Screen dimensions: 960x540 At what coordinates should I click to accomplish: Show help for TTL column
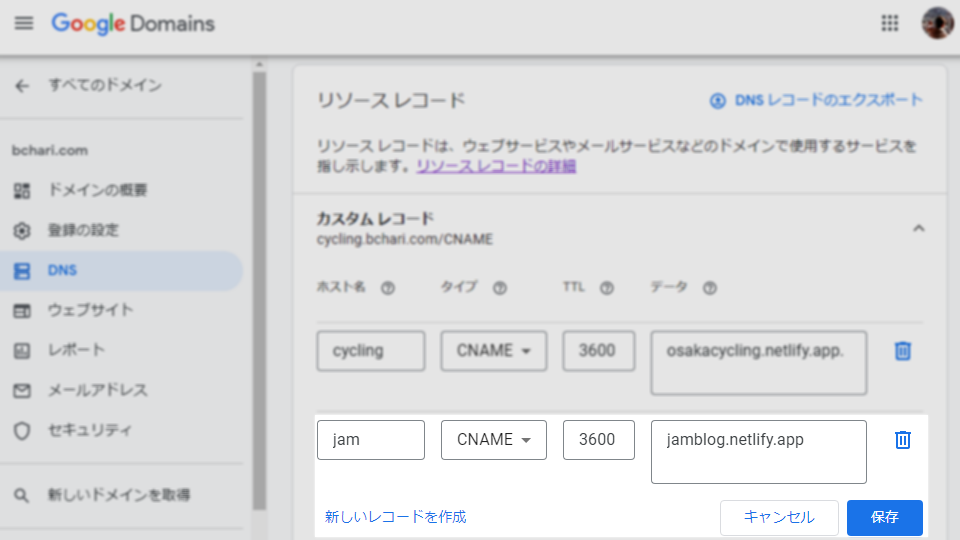click(607, 288)
